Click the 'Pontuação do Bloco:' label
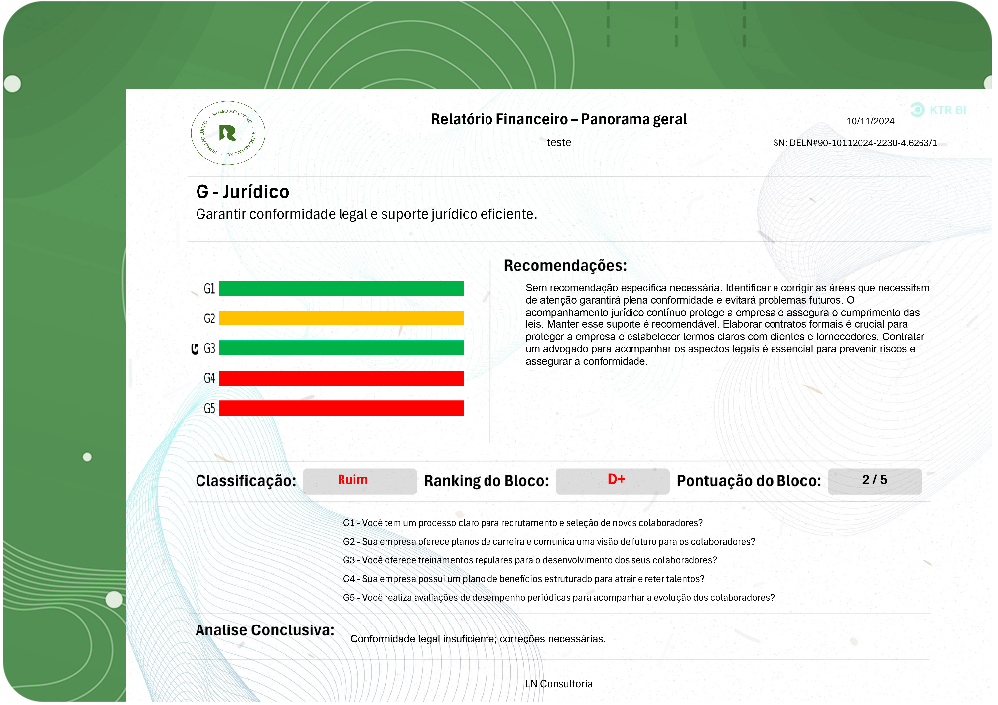The width and height of the screenshot is (998, 705). click(748, 481)
